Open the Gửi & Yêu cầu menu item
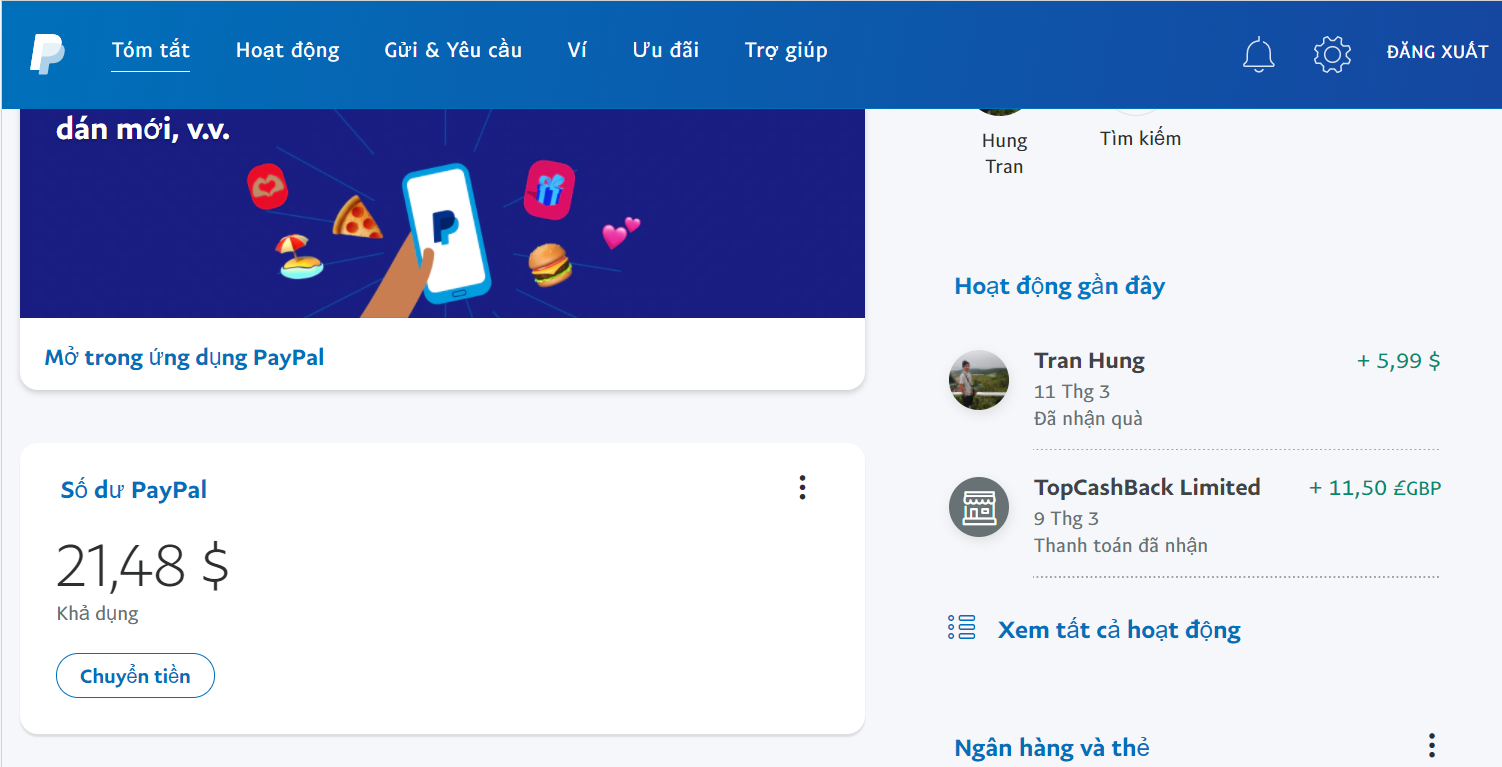 tap(453, 50)
